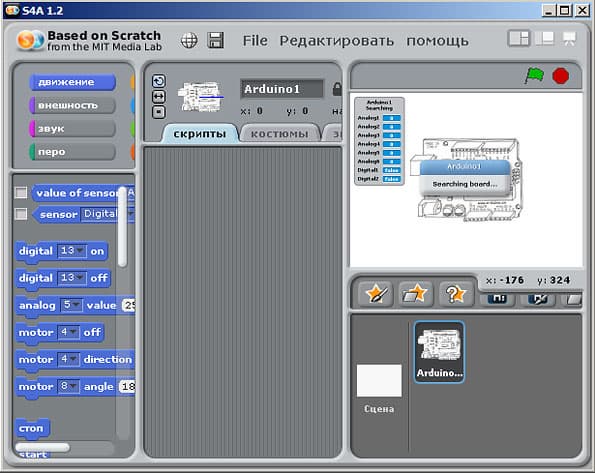Image resolution: width=595 pixels, height=473 pixels.
Task: Toggle 'value of sensor' checkbox
Action: (21, 192)
